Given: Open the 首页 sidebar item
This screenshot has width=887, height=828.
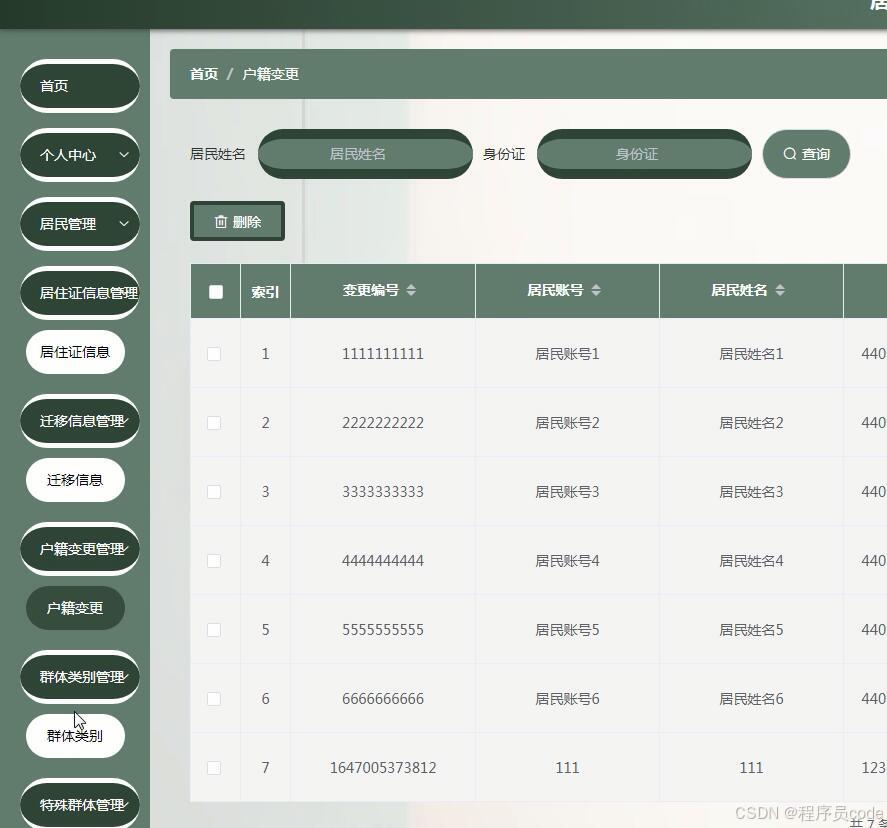Looking at the screenshot, I should (80, 86).
